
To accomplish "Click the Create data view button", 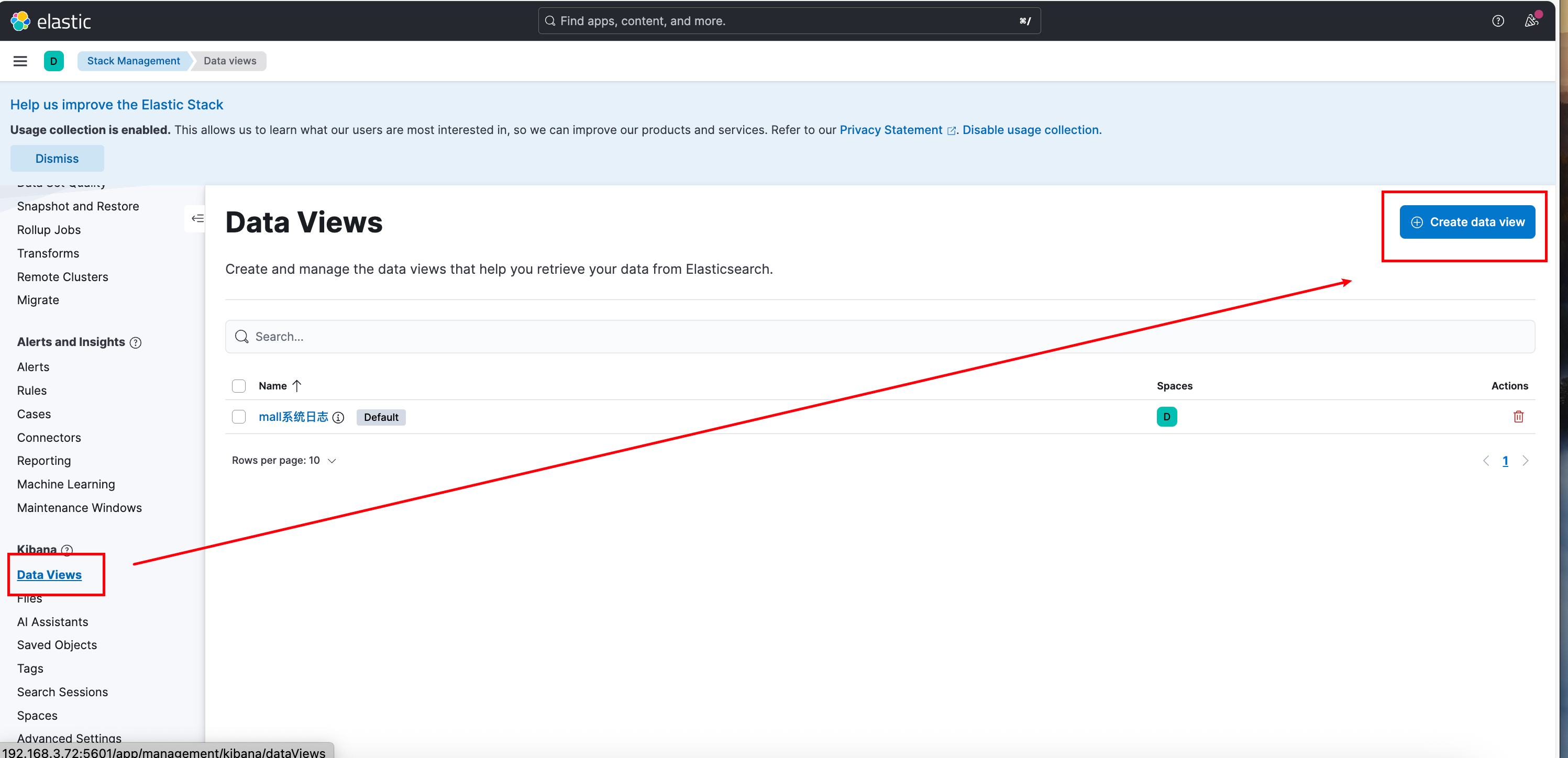I will (x=1467, y=222).
